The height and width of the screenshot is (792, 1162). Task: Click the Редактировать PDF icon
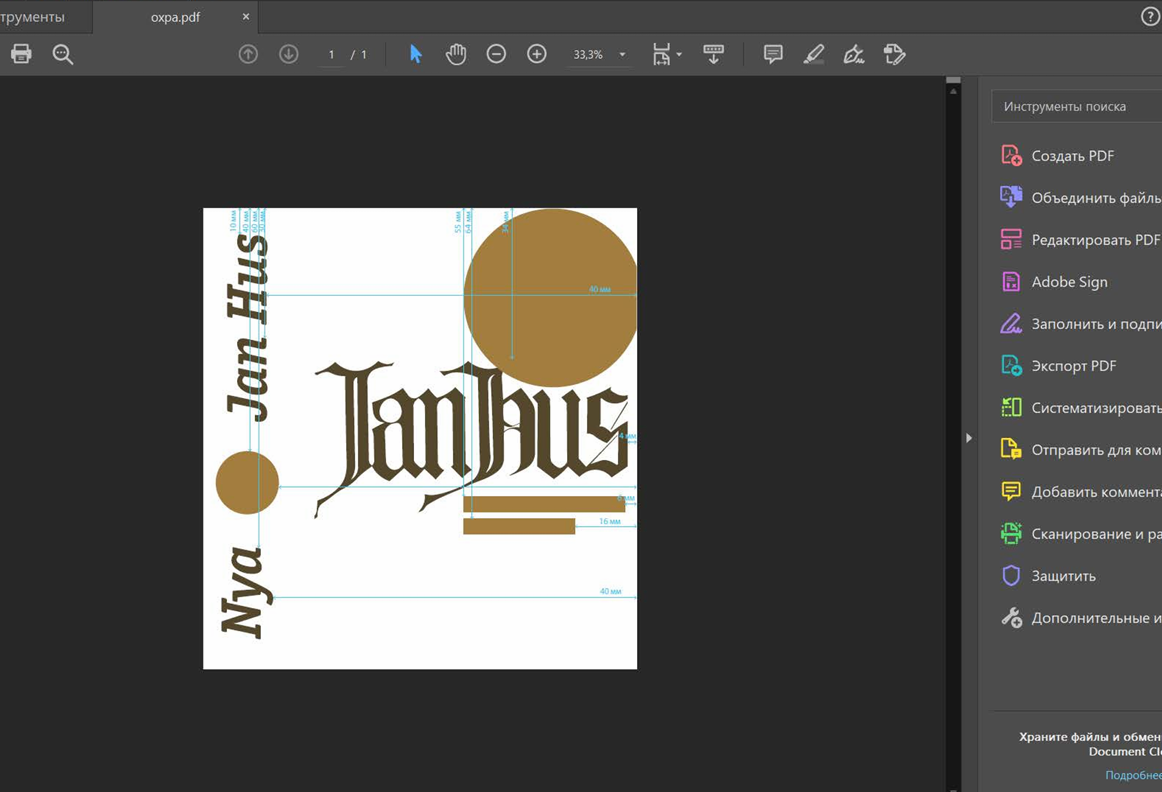(1012, 239)
